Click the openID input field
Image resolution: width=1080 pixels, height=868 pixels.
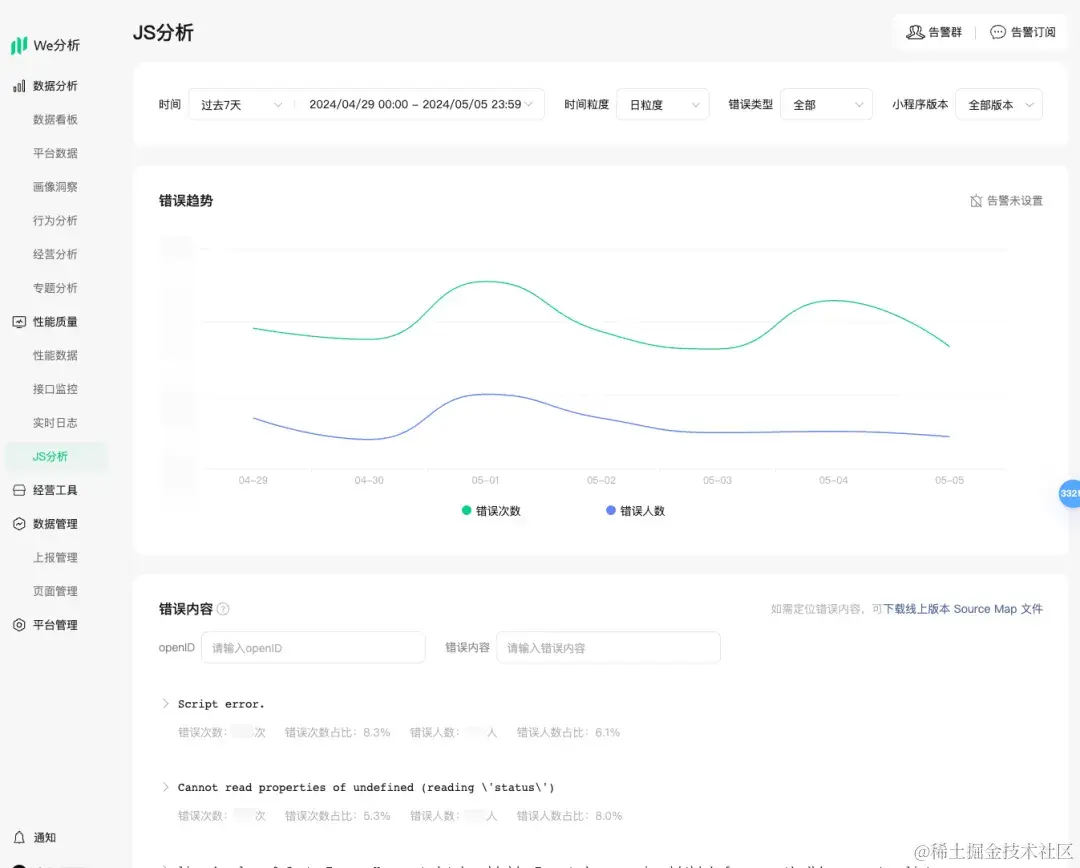coord(313,648)
